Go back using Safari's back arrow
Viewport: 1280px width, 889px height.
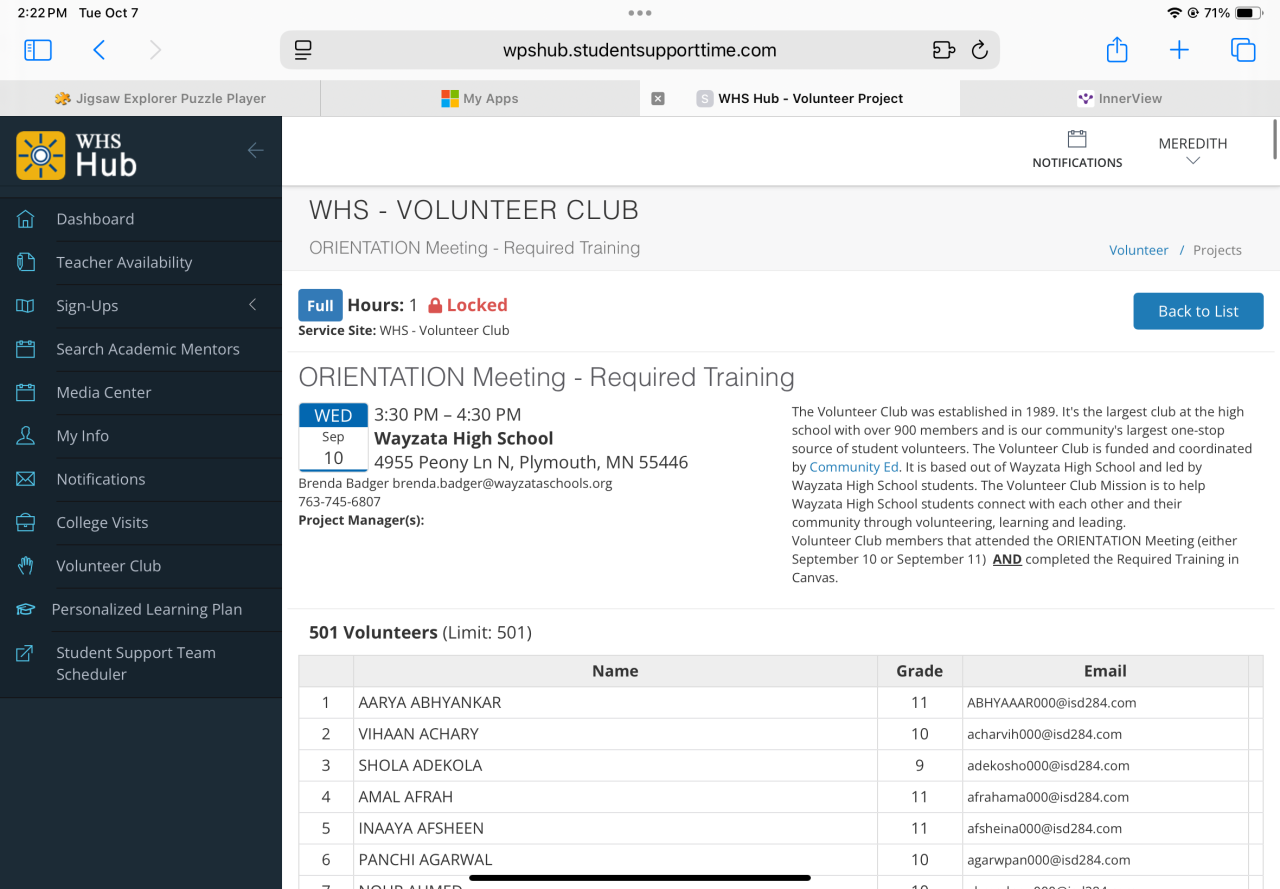click(99, 50)
